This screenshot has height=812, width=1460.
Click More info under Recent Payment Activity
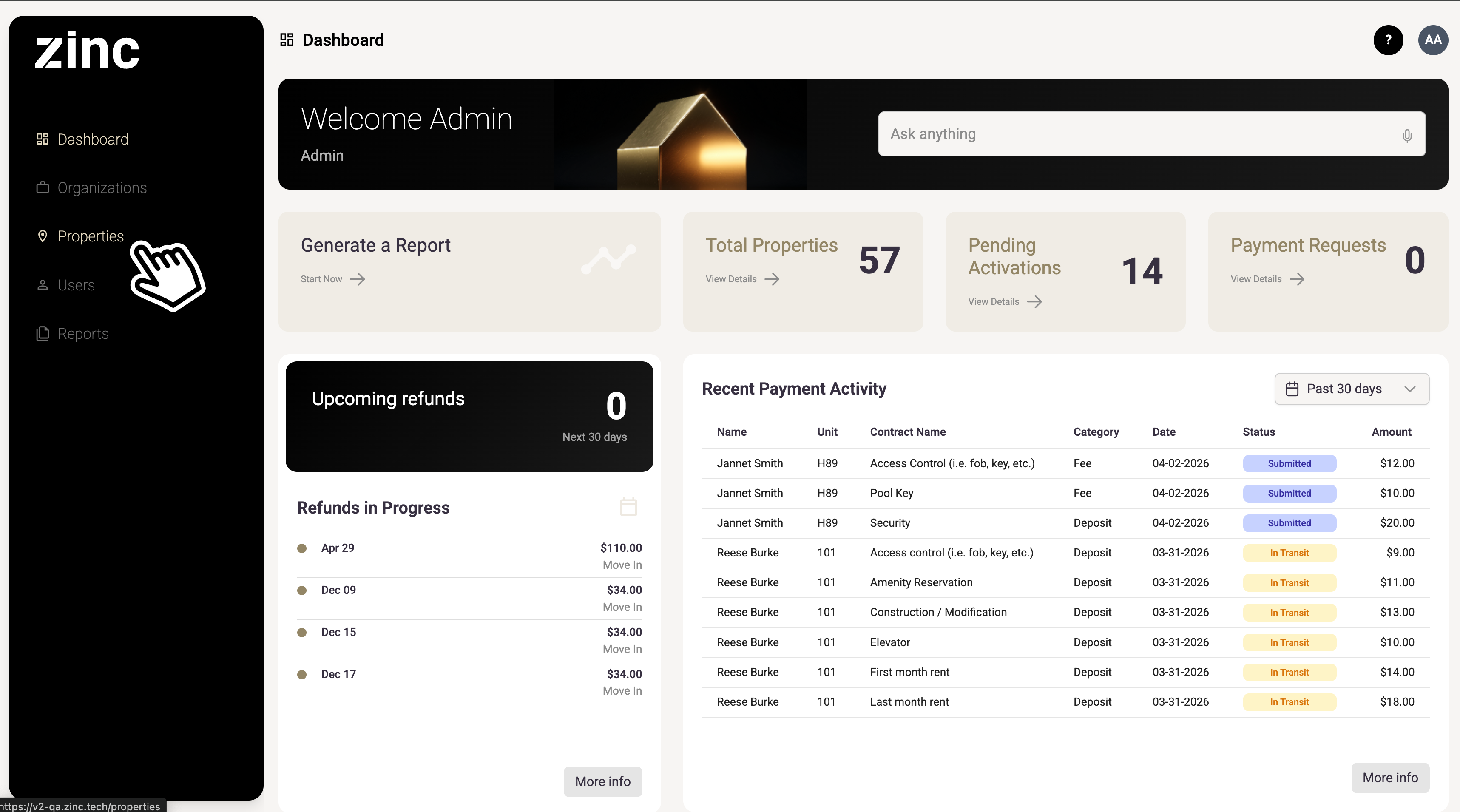point(1390,778)
